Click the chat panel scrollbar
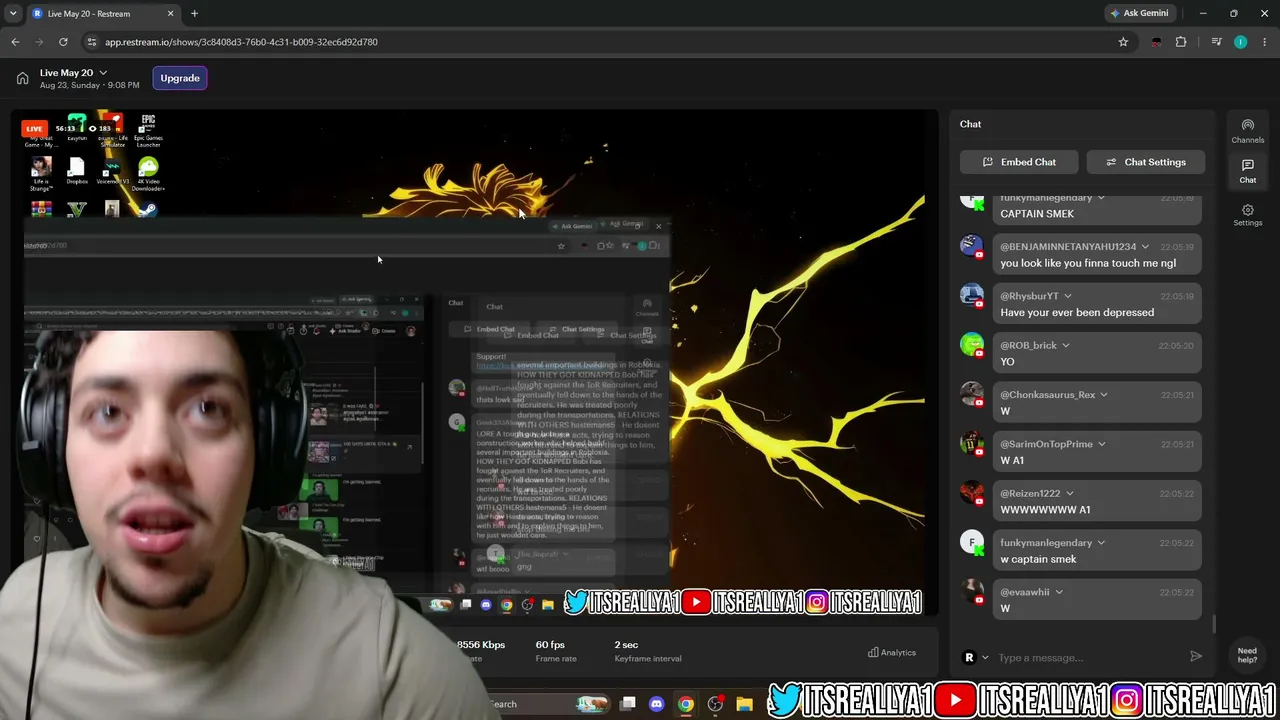The image size is (1280, 720). pyautogui.click(x=1214, y=625)
